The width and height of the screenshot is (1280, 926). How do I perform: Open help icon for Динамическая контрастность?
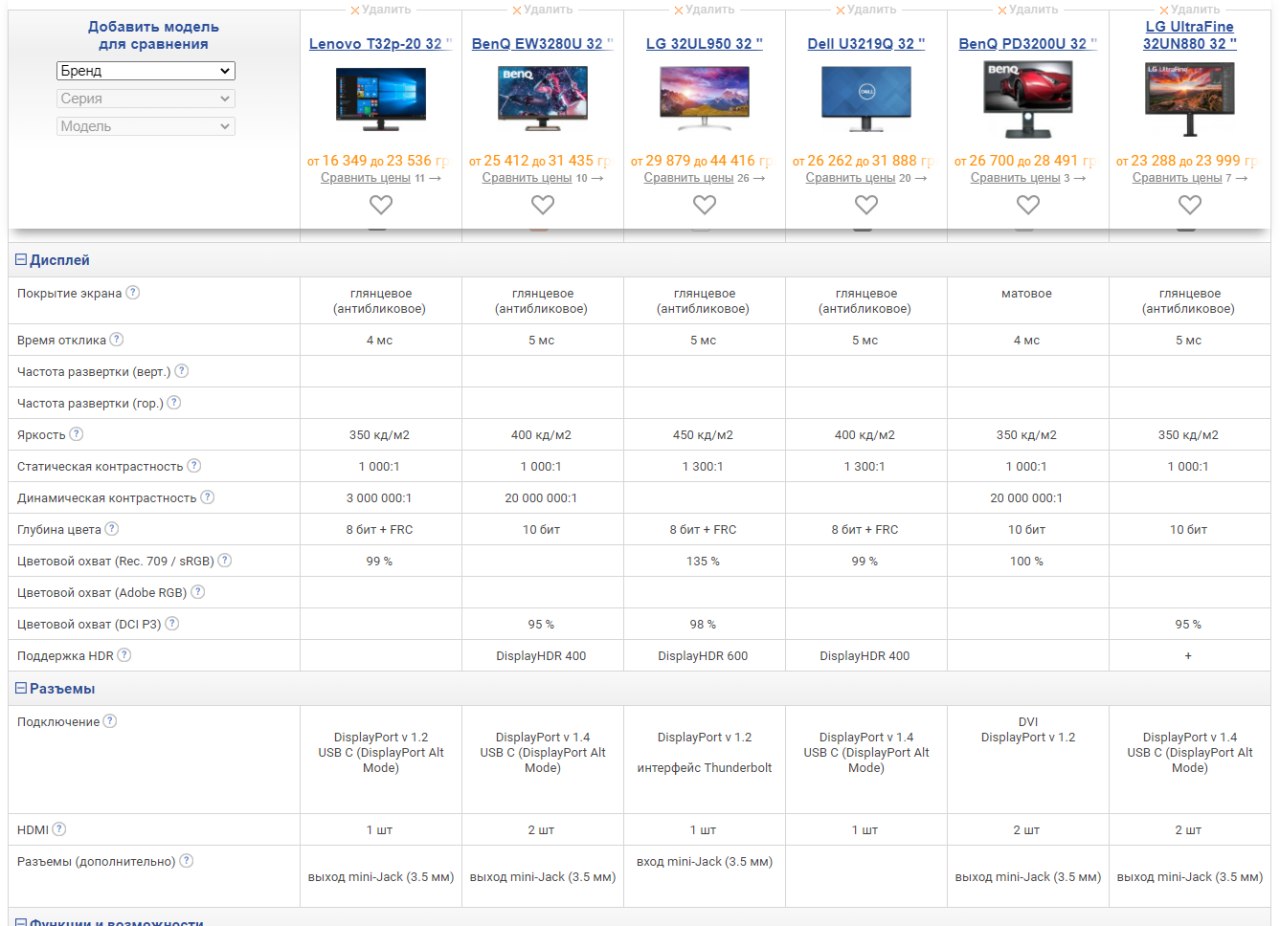(208, 497)
